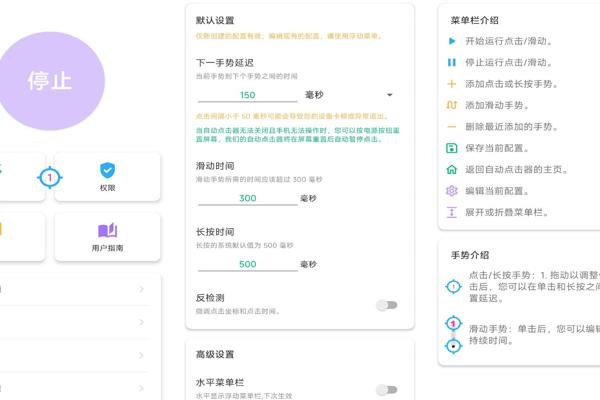Click the save disk icon for 保存当前配置
This screenshot has width=600, height=400.
pos(452,148)
